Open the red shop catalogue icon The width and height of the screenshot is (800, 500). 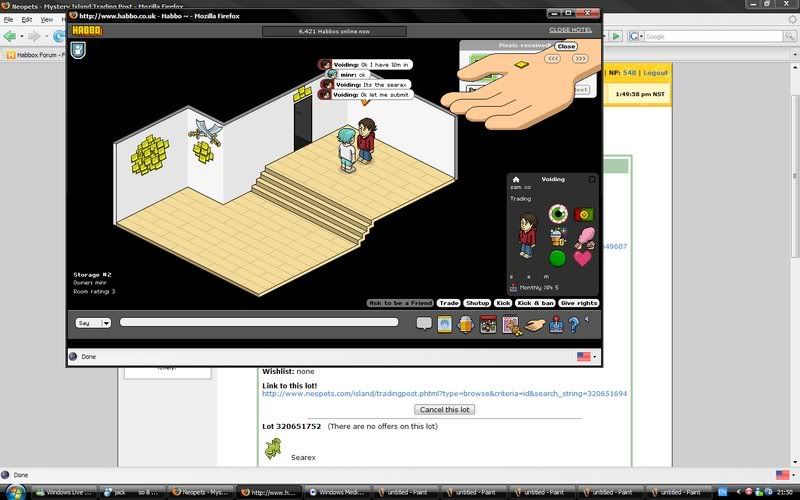pyautogui.click(x=488, y=324)
